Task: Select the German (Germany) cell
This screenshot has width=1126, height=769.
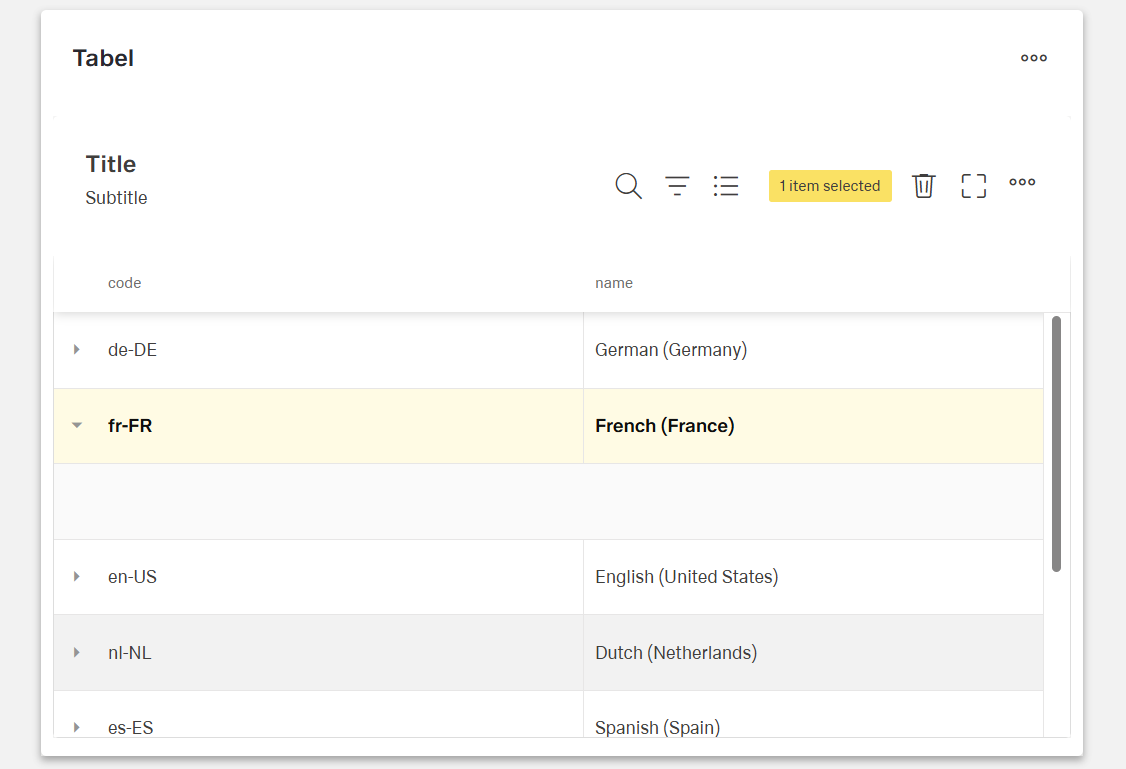Action: point(671,350)
